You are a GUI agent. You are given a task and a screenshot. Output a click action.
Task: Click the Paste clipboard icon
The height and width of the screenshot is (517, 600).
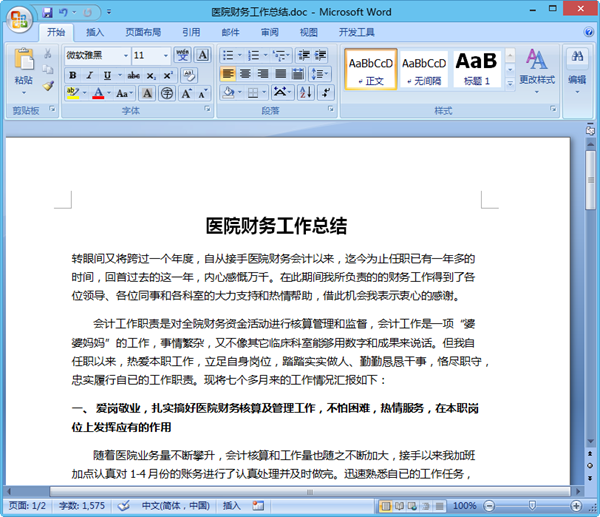24,60
